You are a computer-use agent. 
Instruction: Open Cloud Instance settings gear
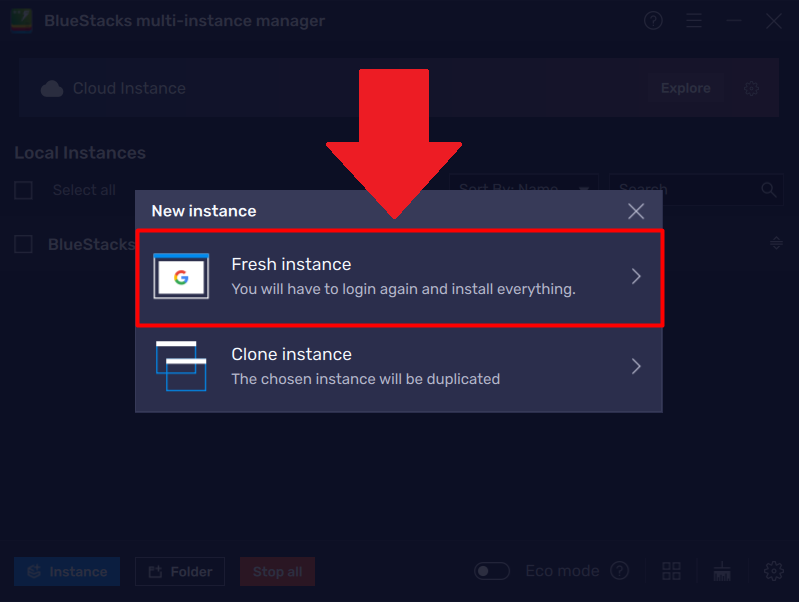coord(752,89)
